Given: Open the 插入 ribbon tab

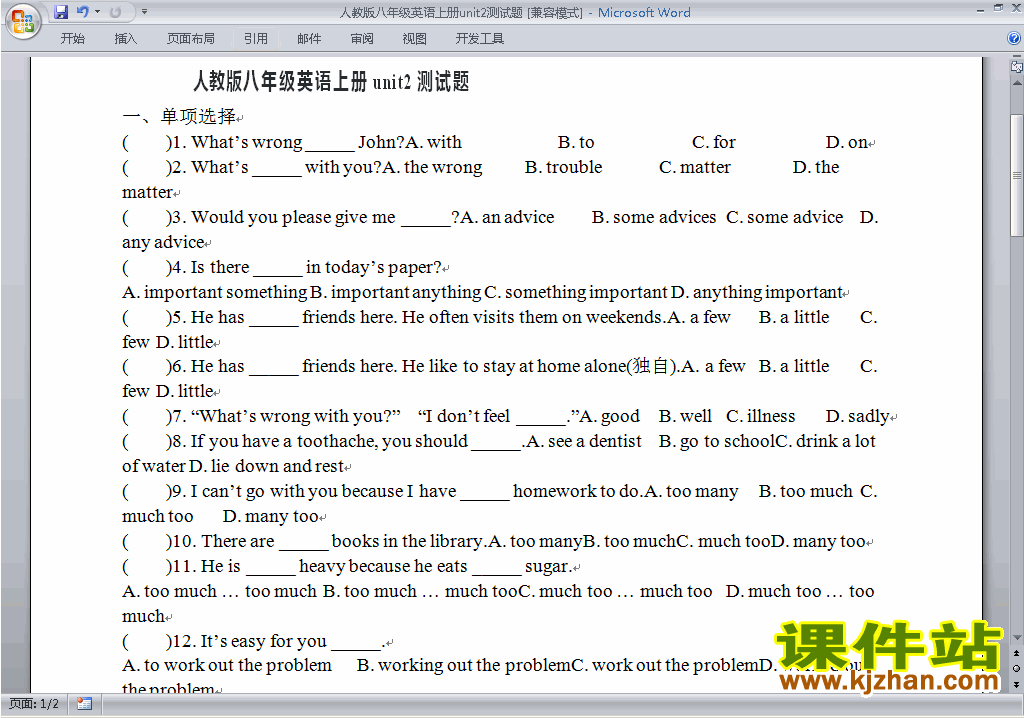Looking at the screenshot, I should point(125,39).
